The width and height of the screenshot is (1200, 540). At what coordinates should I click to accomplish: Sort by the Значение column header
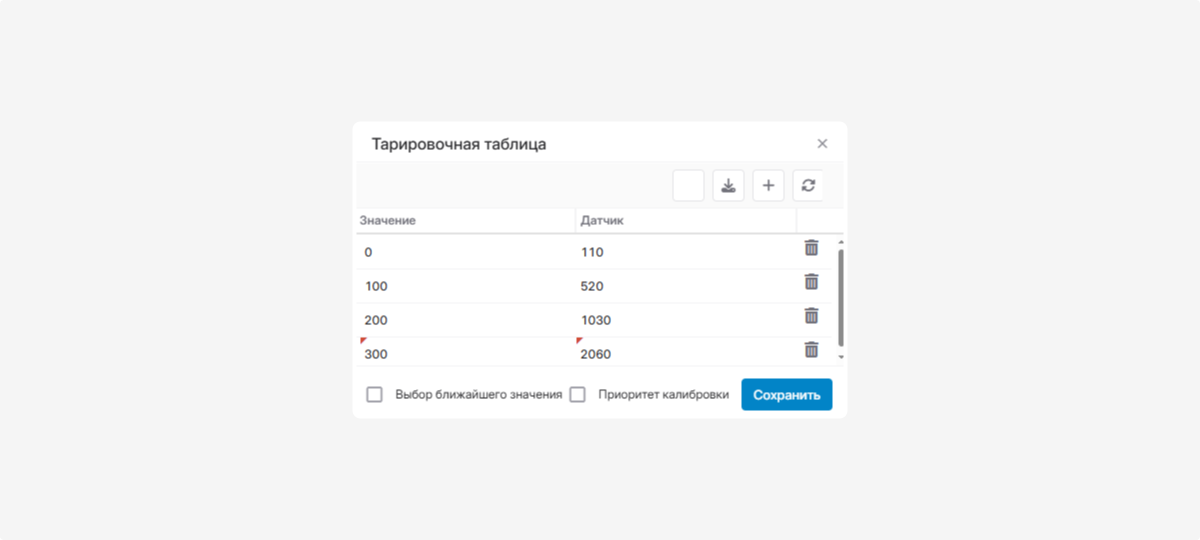click(466, 220)
